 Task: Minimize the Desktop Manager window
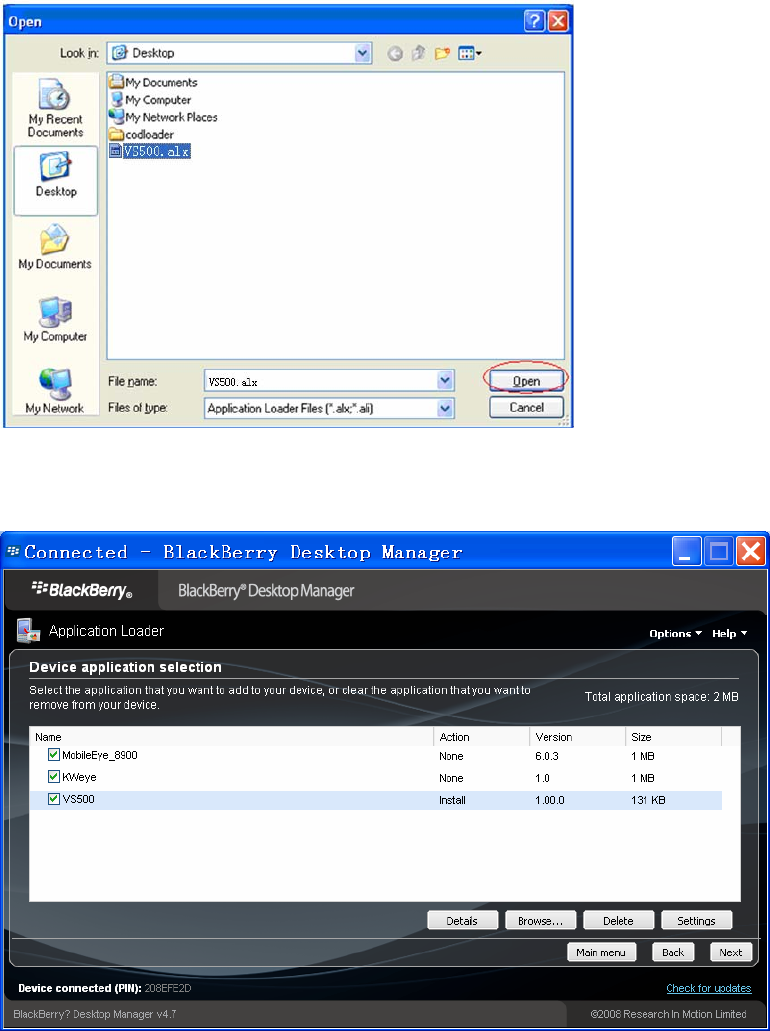coord(686,551)
